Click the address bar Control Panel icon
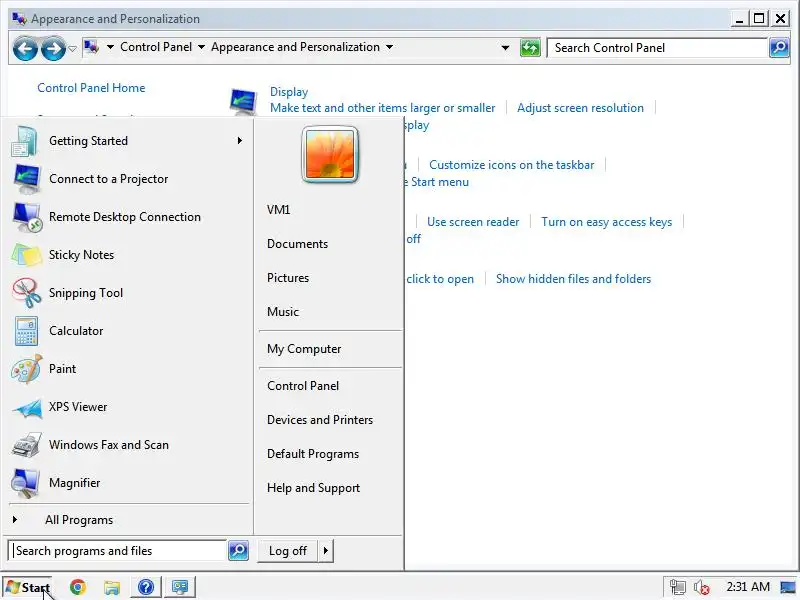 point(91,47)
